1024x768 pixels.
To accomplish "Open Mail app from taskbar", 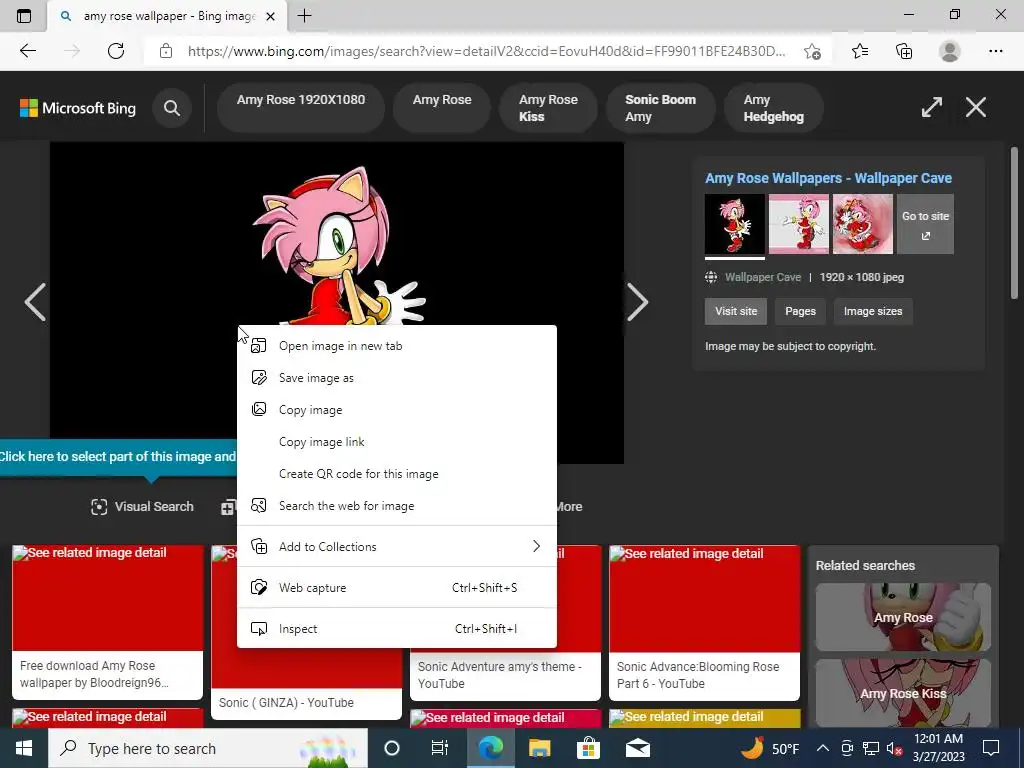I will (x=637, y=748).
